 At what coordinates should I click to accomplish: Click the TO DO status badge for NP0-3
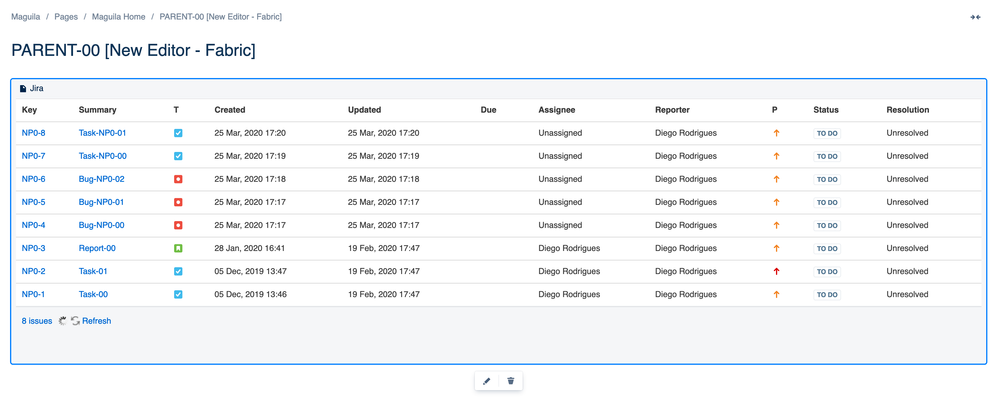[827, 249]
